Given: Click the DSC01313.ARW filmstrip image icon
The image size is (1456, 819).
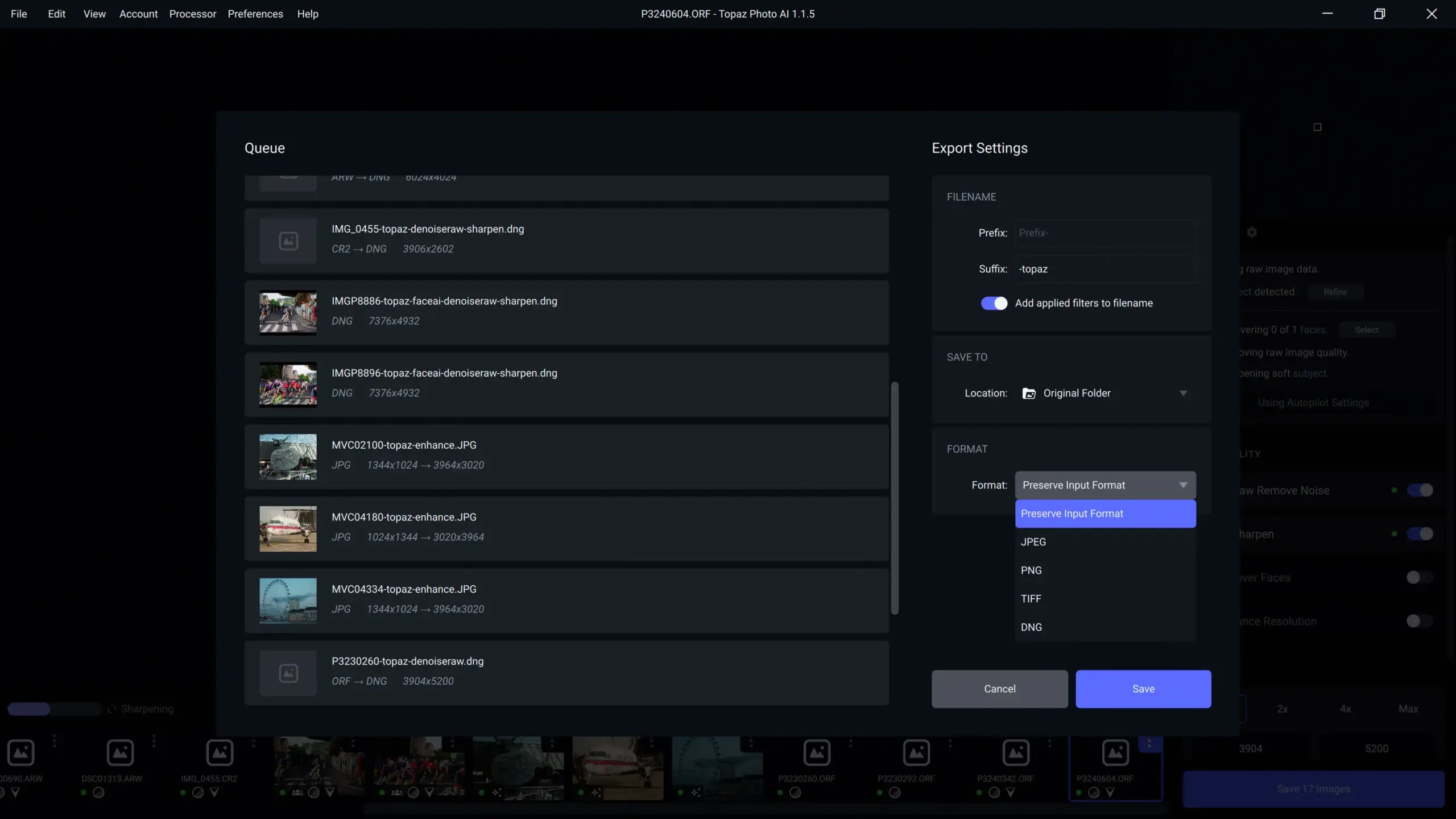Looking at the screenshot, I should (x=120, y=752).
